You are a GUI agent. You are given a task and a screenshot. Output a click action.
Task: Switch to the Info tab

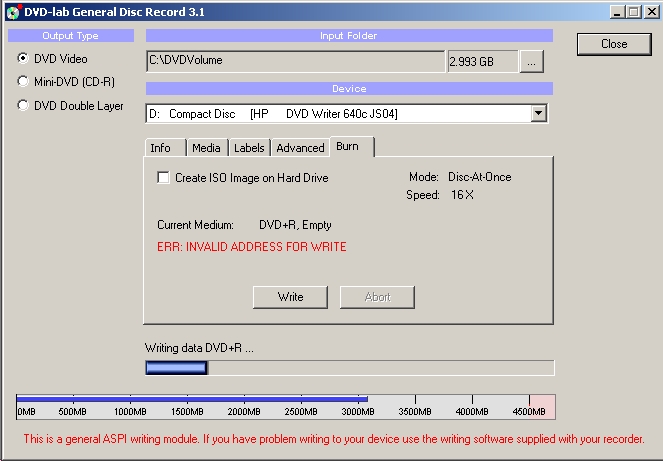pyautogui.click(x=165, y=148)
